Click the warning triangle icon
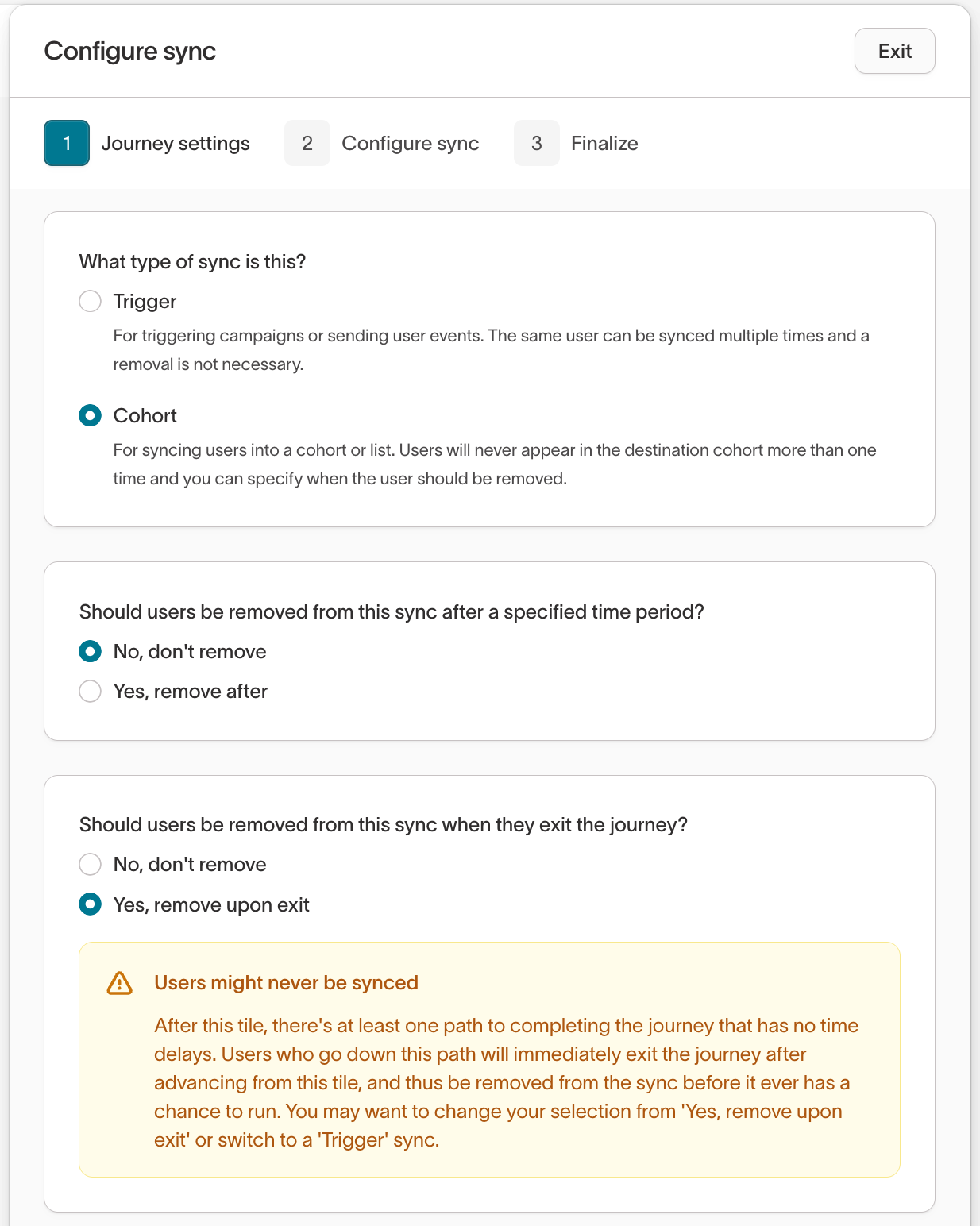Viewport: 980px width, 1226px height. 120,983
